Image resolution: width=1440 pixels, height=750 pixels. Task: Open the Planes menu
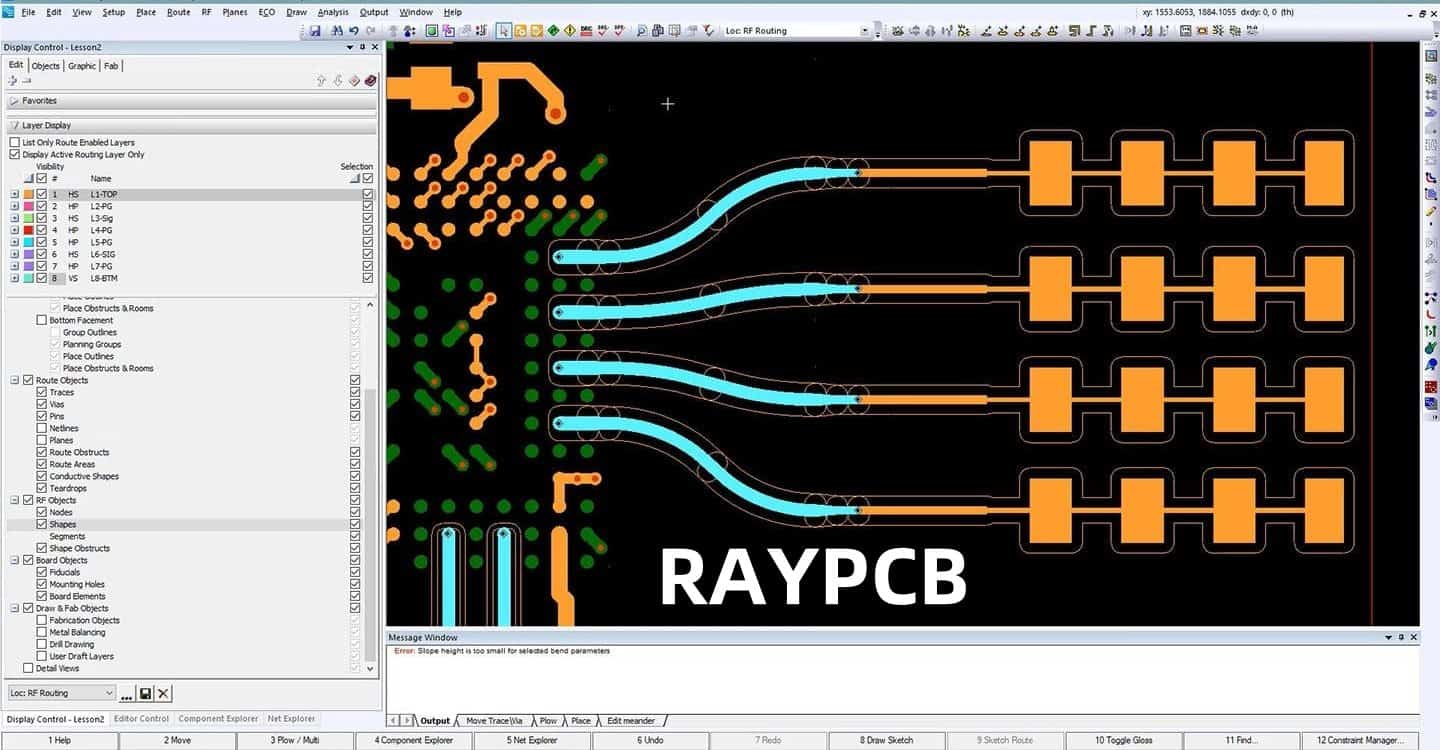[x=235, y=12]
